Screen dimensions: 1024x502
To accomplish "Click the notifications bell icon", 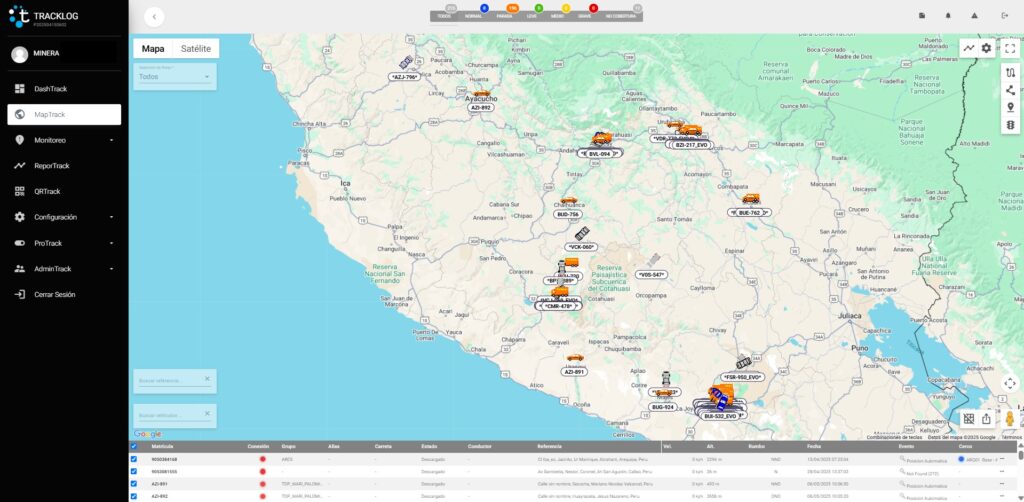I will [x=948, y=16].
